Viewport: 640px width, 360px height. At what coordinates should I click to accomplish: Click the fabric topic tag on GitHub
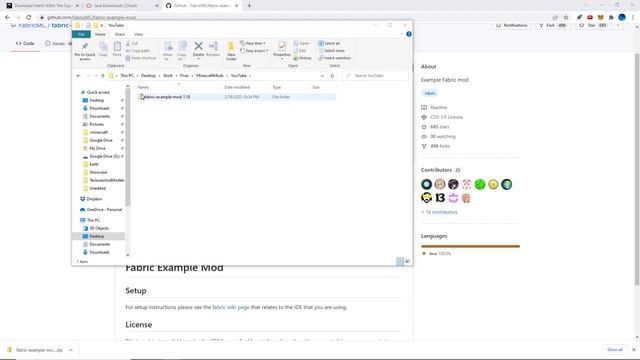pos(429,93)
